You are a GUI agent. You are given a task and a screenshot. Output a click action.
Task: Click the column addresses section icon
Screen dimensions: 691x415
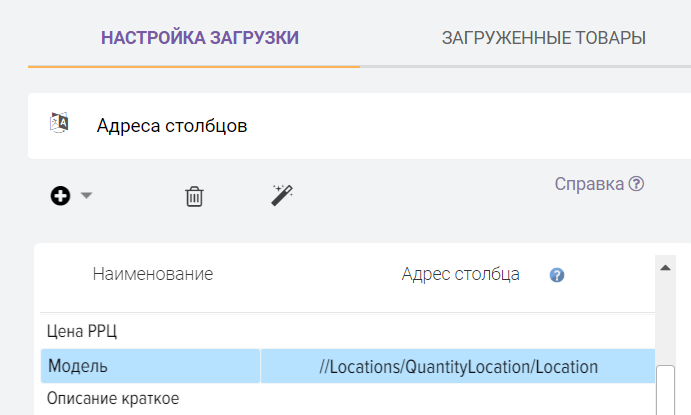(59, 123)
